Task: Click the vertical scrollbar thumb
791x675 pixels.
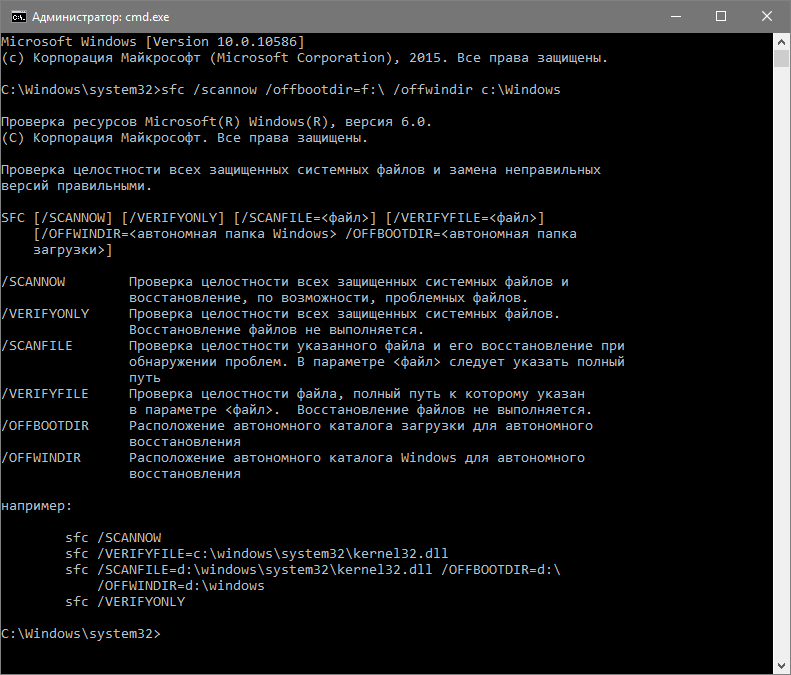Action: click(781, 58)
